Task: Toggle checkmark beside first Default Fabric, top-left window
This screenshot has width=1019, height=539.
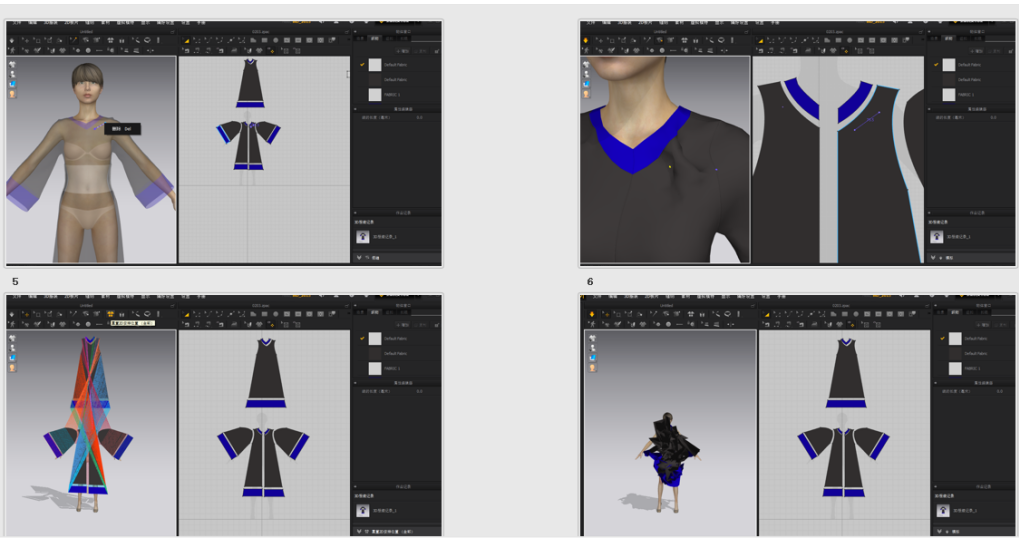Action: click(361, 64)
